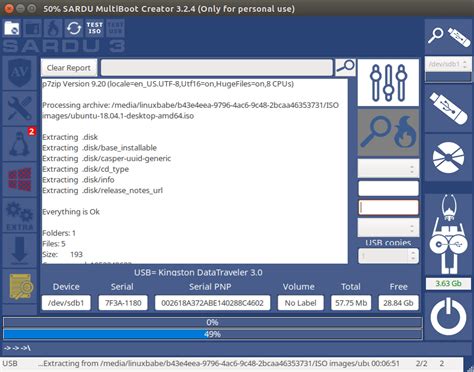Open the EXTRA gears category
Image resolution: width=474 pixels, height=372 pixels.
(20, 215)
